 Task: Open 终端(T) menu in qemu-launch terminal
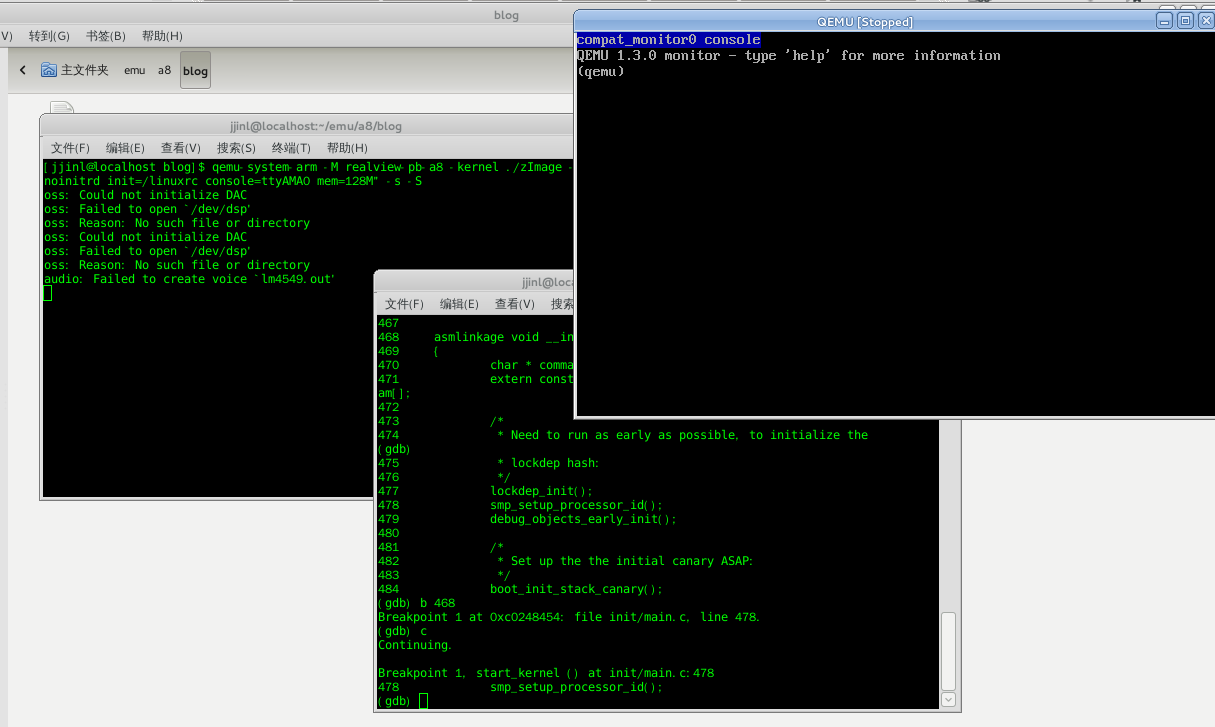[x=291, y=148]
